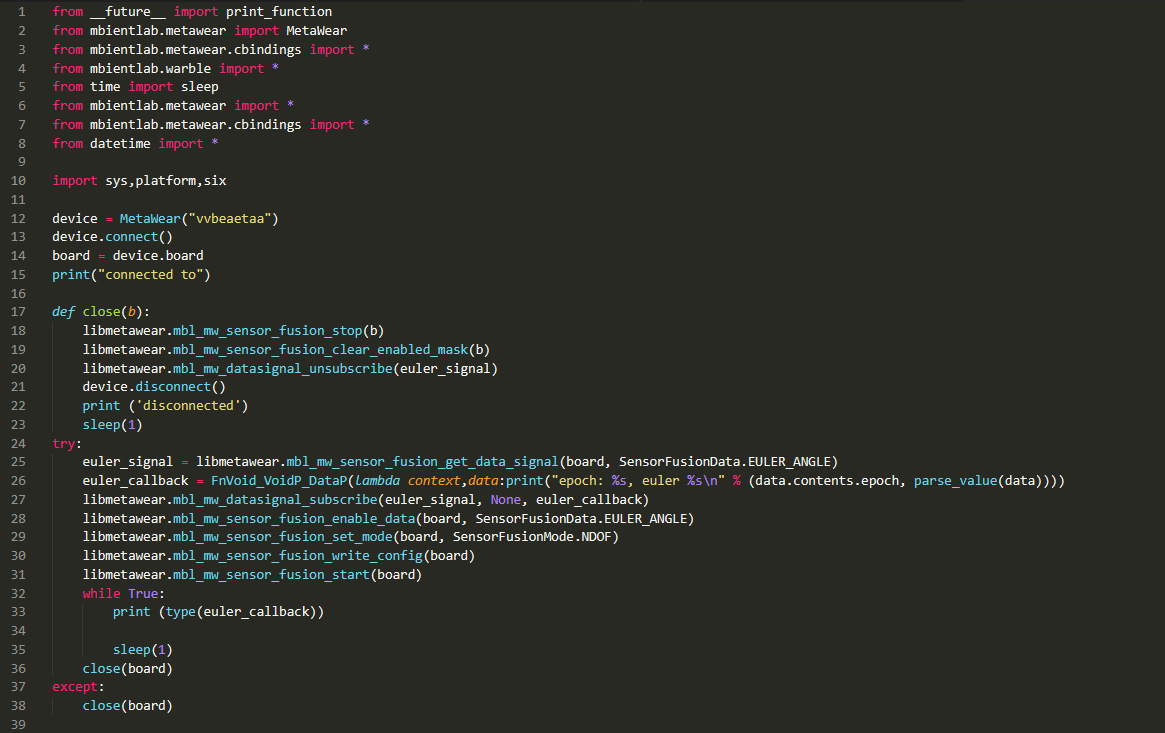Click line number 17 in the gutter
The height and width of the screenshot is (733, 1165).
(20, 312)
